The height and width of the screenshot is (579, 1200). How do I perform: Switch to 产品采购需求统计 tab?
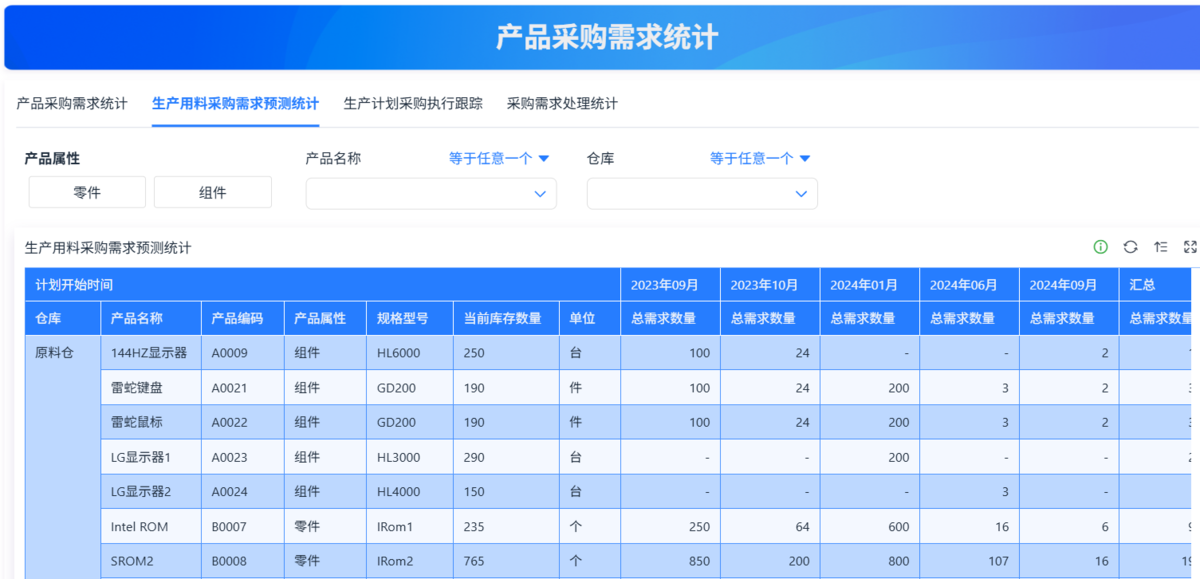(72, 103)
